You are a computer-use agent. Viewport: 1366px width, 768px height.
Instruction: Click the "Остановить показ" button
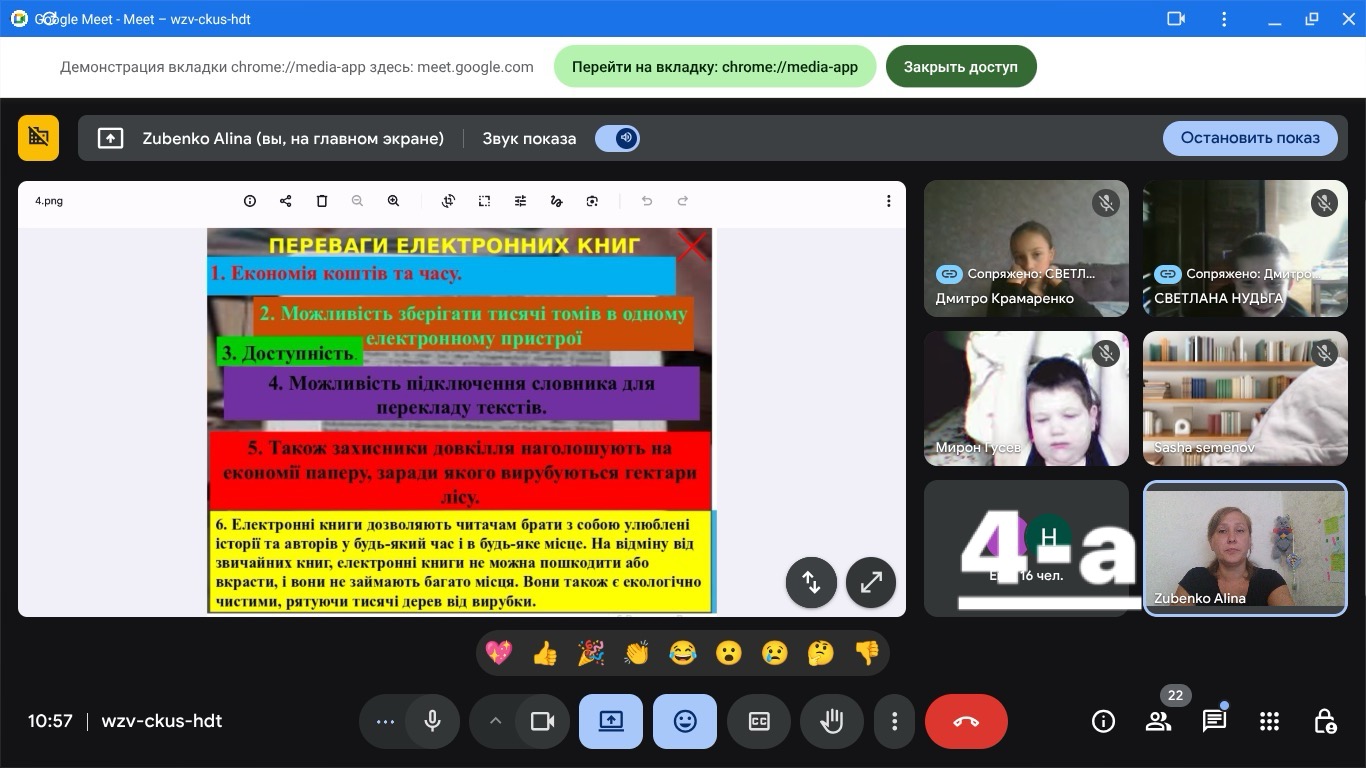point(1249,138)
